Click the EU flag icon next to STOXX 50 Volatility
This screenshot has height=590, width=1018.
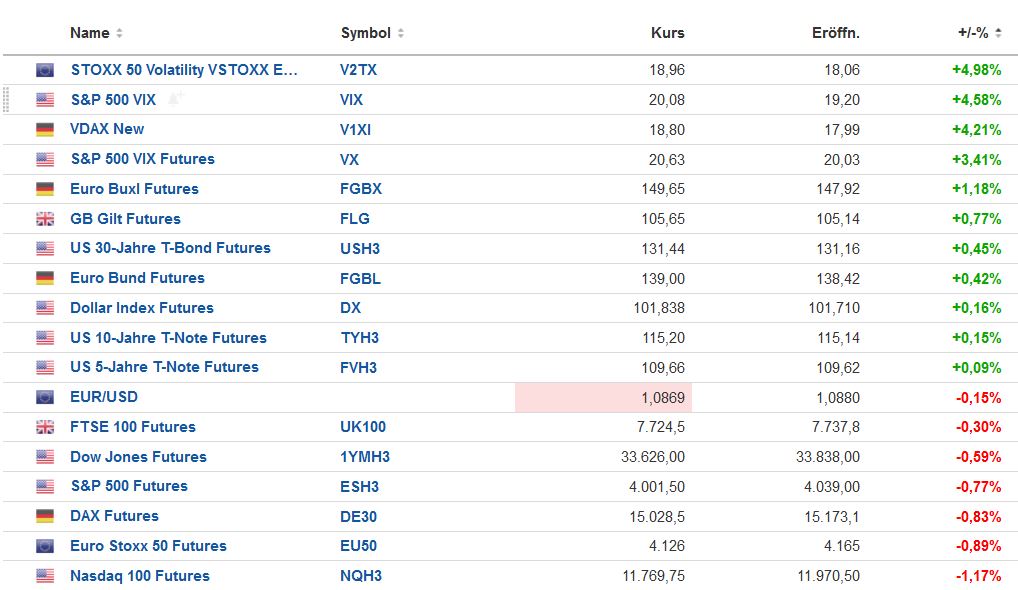point(45,70)
